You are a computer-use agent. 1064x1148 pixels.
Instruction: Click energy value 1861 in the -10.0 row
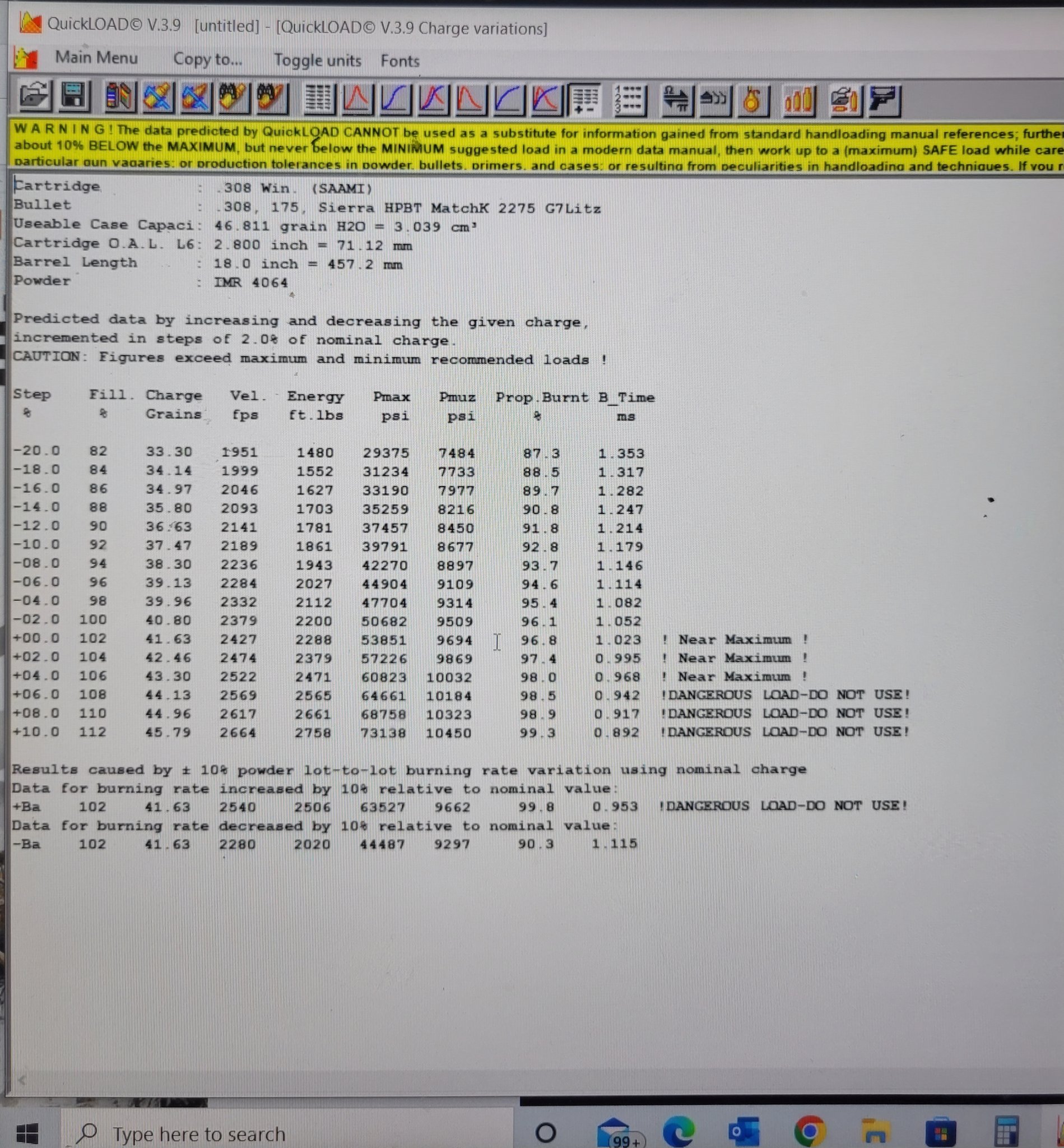pos(314,546)
